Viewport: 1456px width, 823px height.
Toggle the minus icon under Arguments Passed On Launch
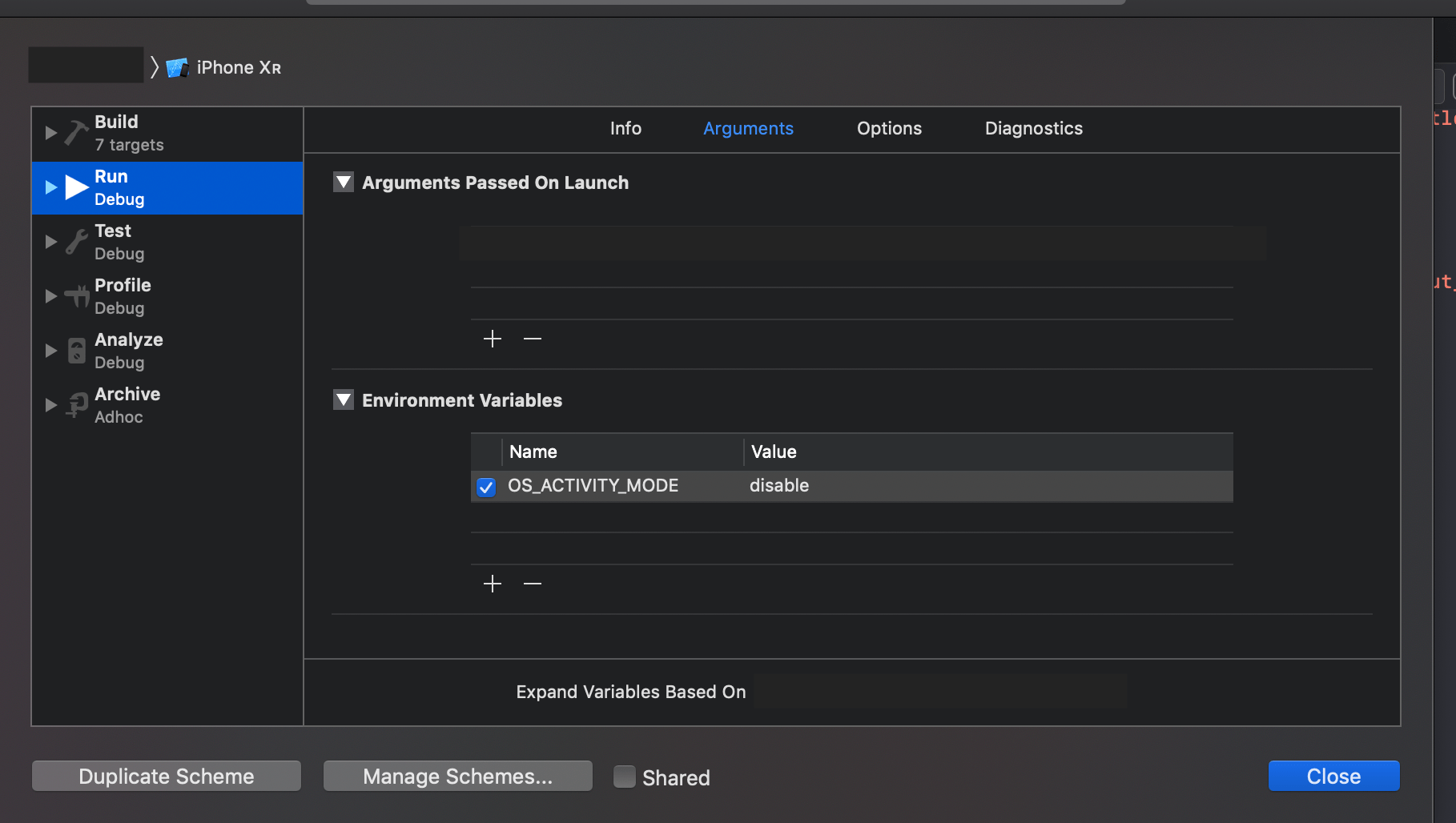[x=532, y=339]
